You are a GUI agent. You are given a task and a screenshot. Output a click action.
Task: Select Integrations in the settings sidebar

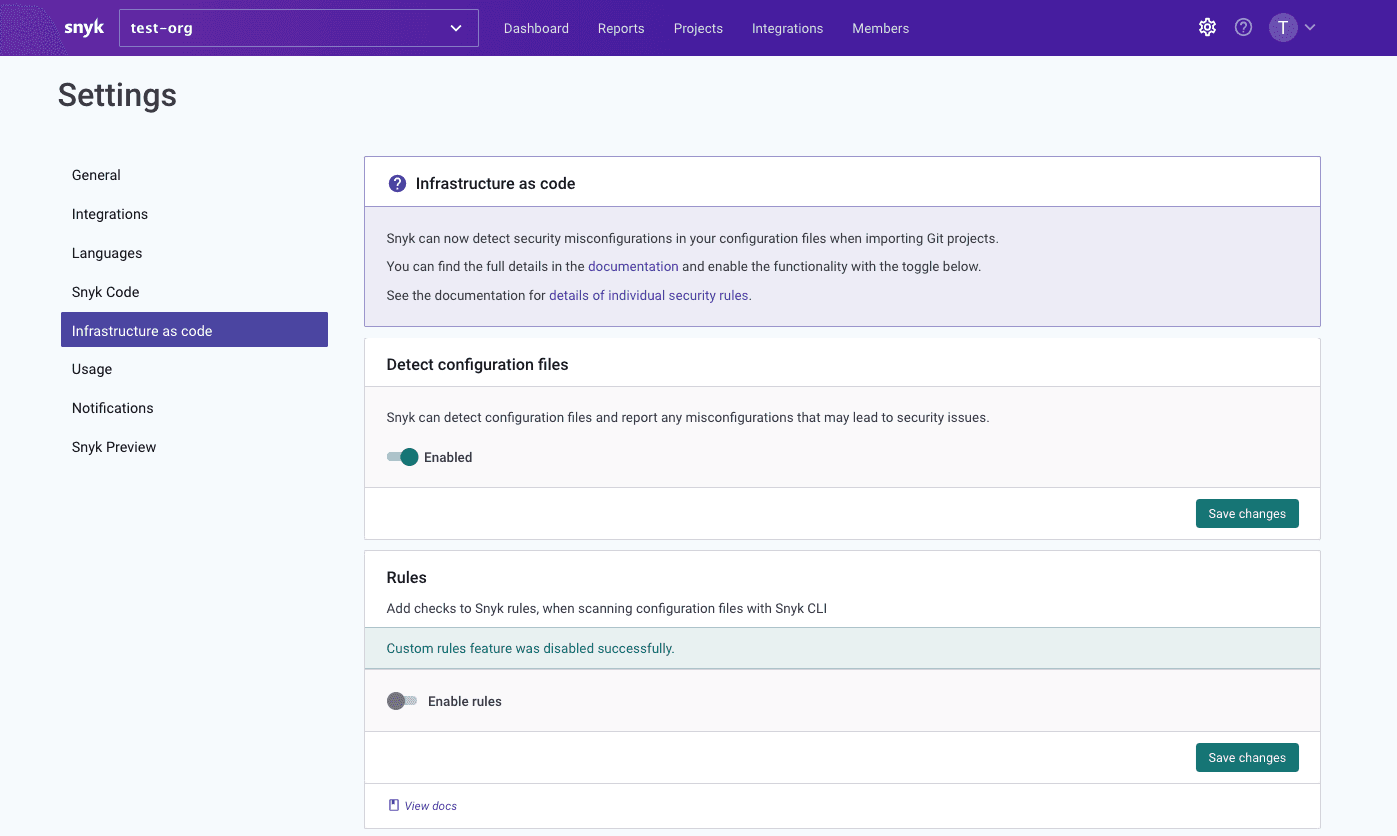pos(194,214)
